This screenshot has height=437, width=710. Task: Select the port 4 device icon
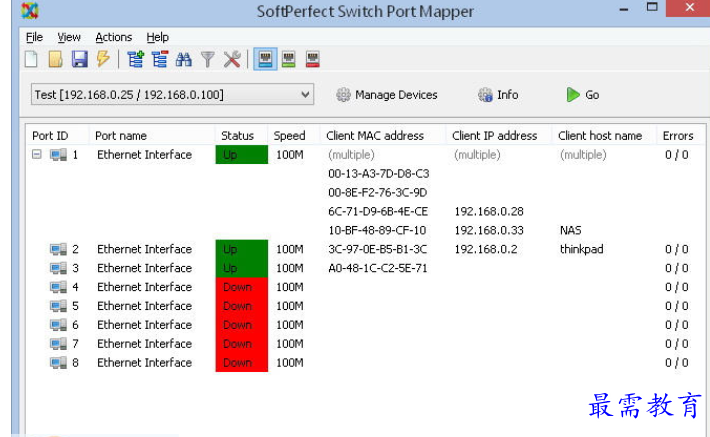click(x=58, y=287)
